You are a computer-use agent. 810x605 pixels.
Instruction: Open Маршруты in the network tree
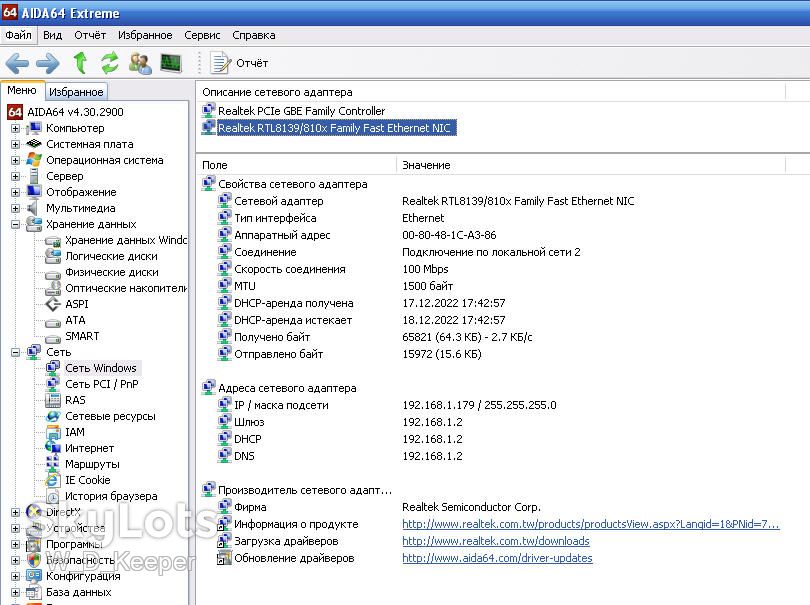tap(92, 464)
